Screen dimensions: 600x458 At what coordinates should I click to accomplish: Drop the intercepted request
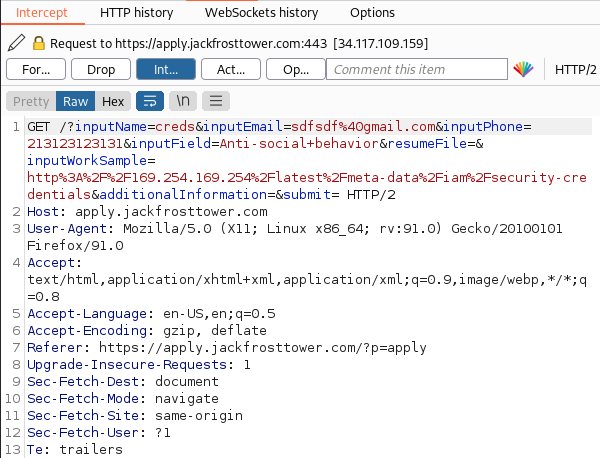101,70
